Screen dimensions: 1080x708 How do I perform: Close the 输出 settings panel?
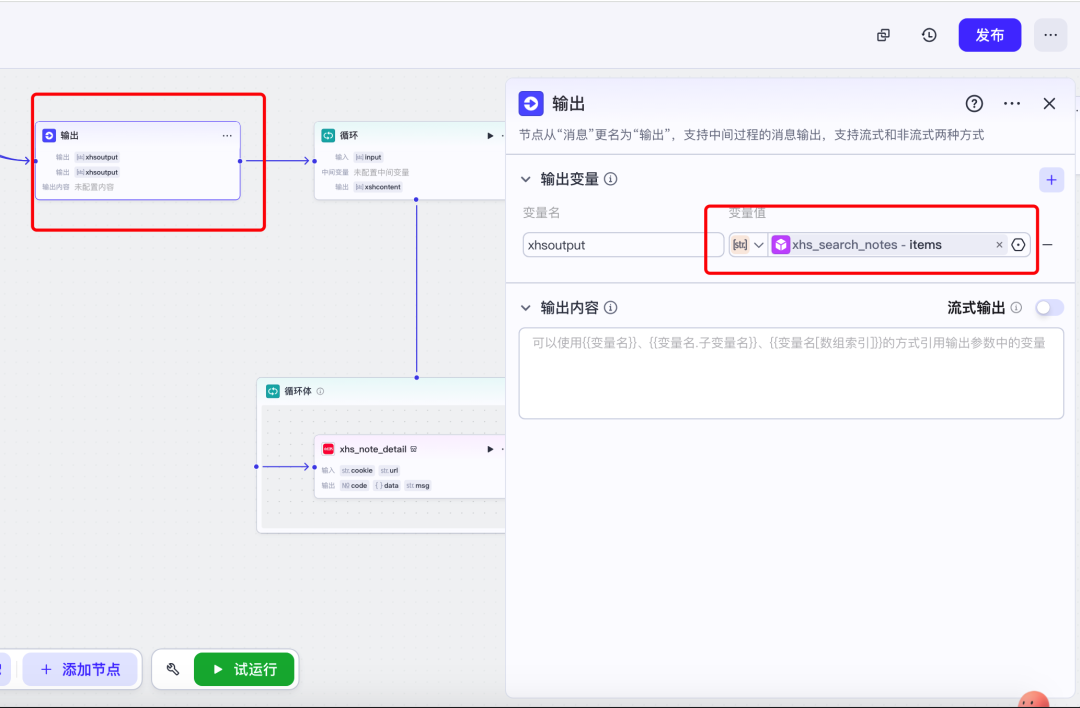click(x=1049, y=103)
